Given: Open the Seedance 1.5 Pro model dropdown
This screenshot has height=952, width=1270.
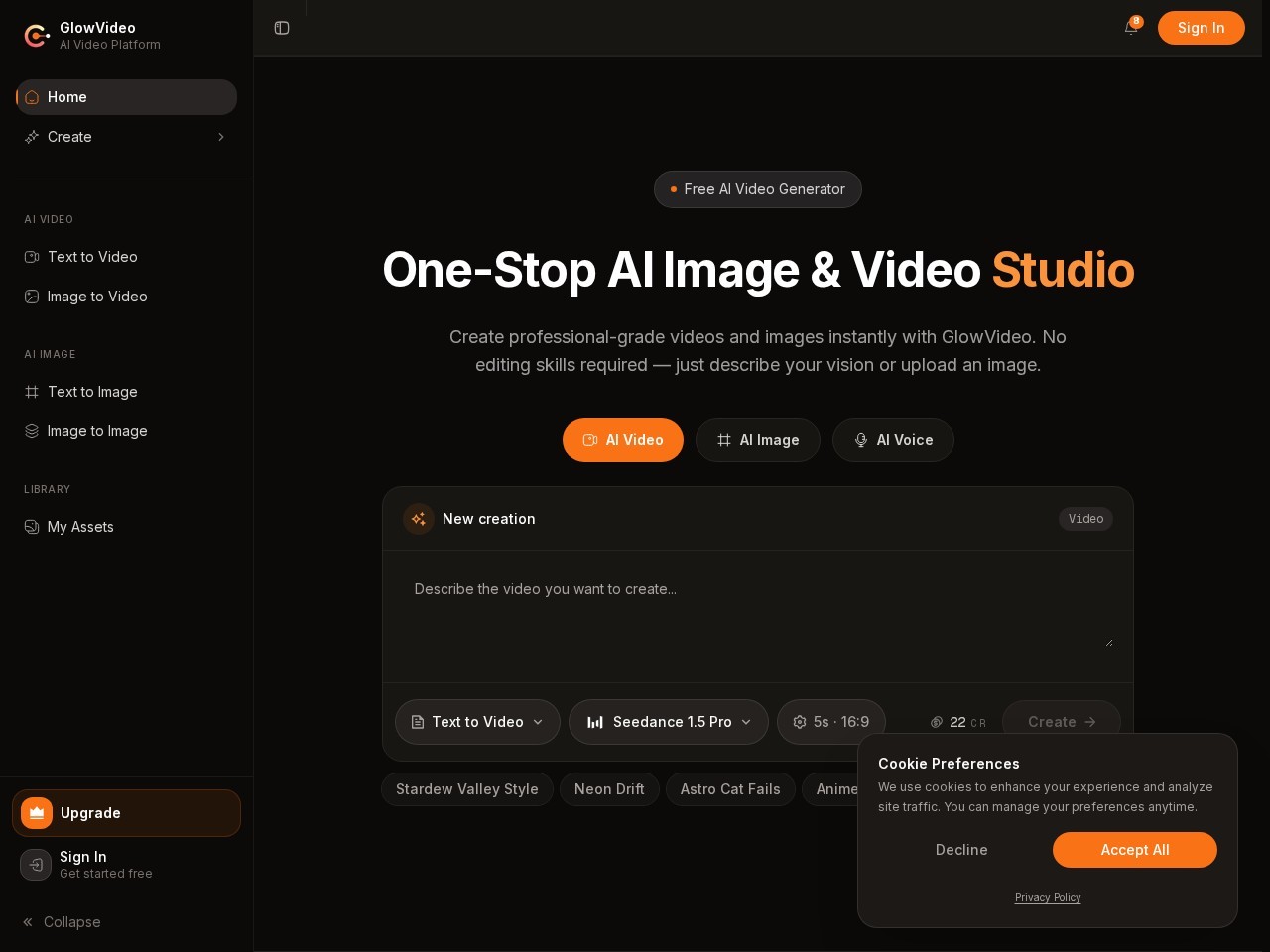Looking at the screenshot, I should pyautogui.click(x=669, y=722).
